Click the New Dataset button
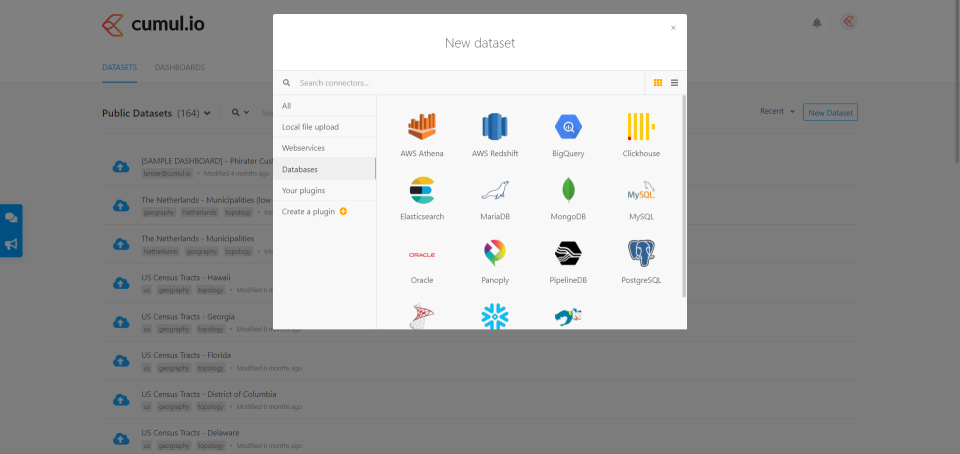Screen dimensions: 960x454 coord(830,113)
